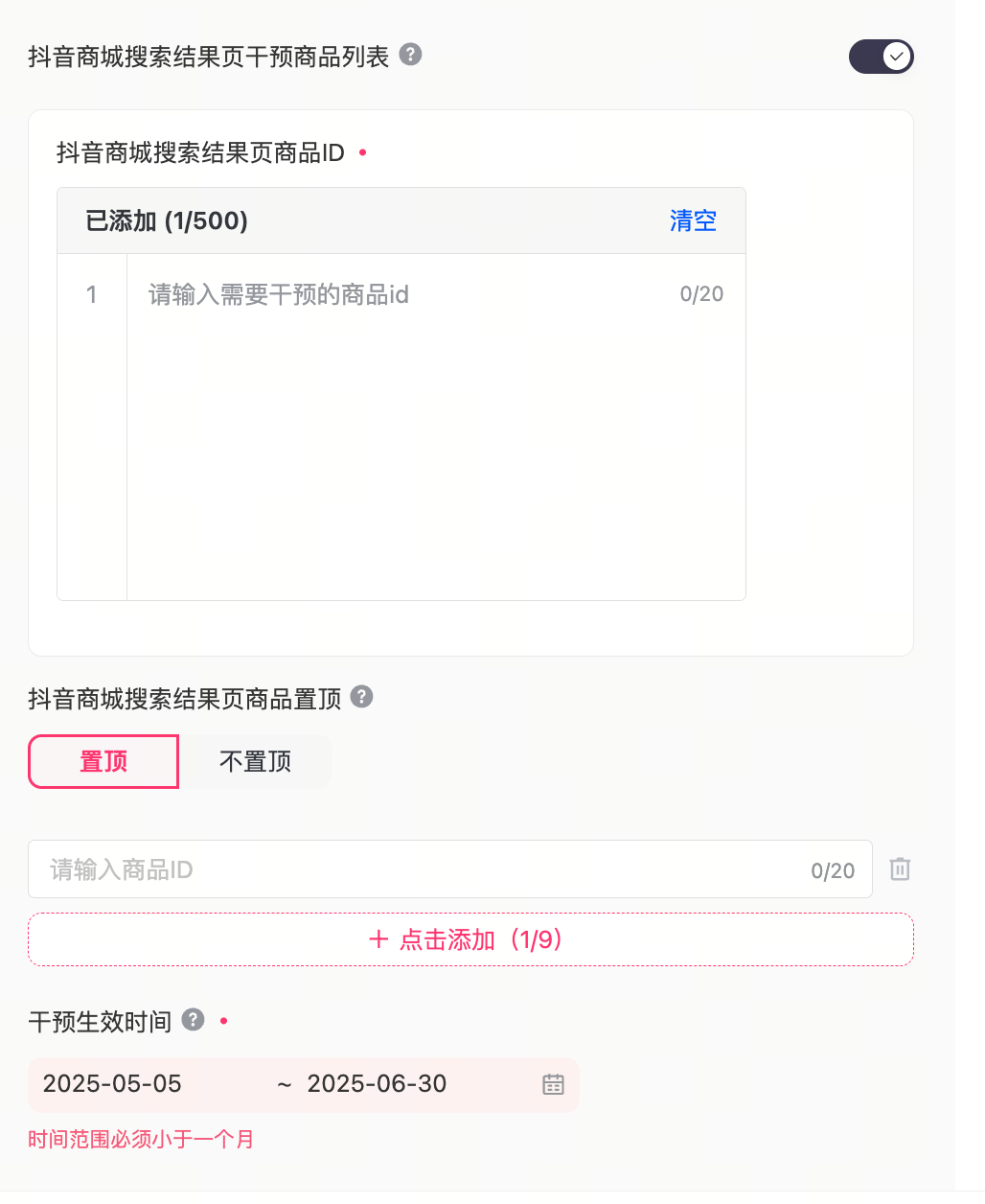Image resolution: width=985 pixels, height=1204 pixels.
Task: Click help icon beside 抖音商城搜索结果页干预商品列表
Action: (410, 55)
